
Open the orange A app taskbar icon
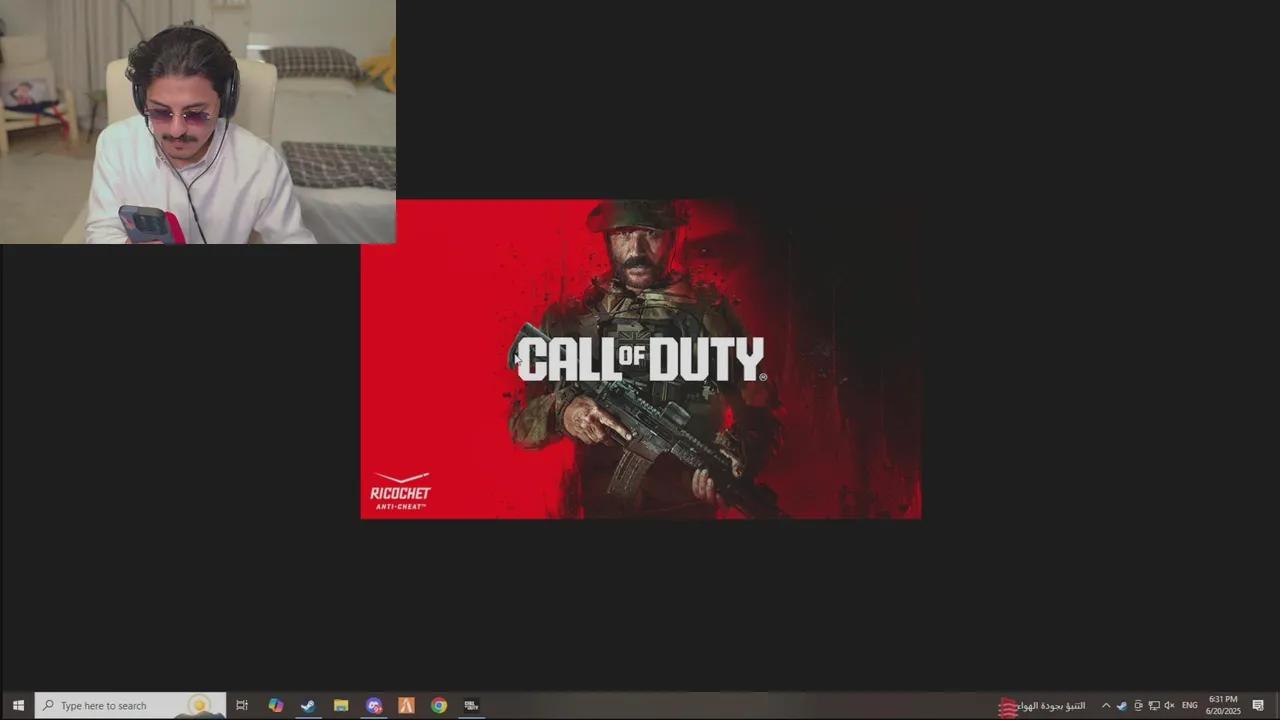click(x=406, y=705)
